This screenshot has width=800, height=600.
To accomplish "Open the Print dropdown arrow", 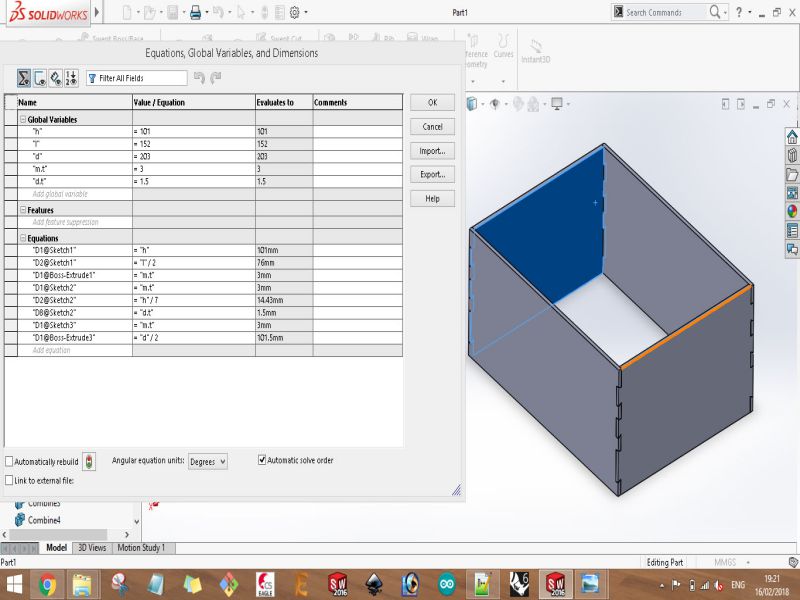I will click(207, 12).
